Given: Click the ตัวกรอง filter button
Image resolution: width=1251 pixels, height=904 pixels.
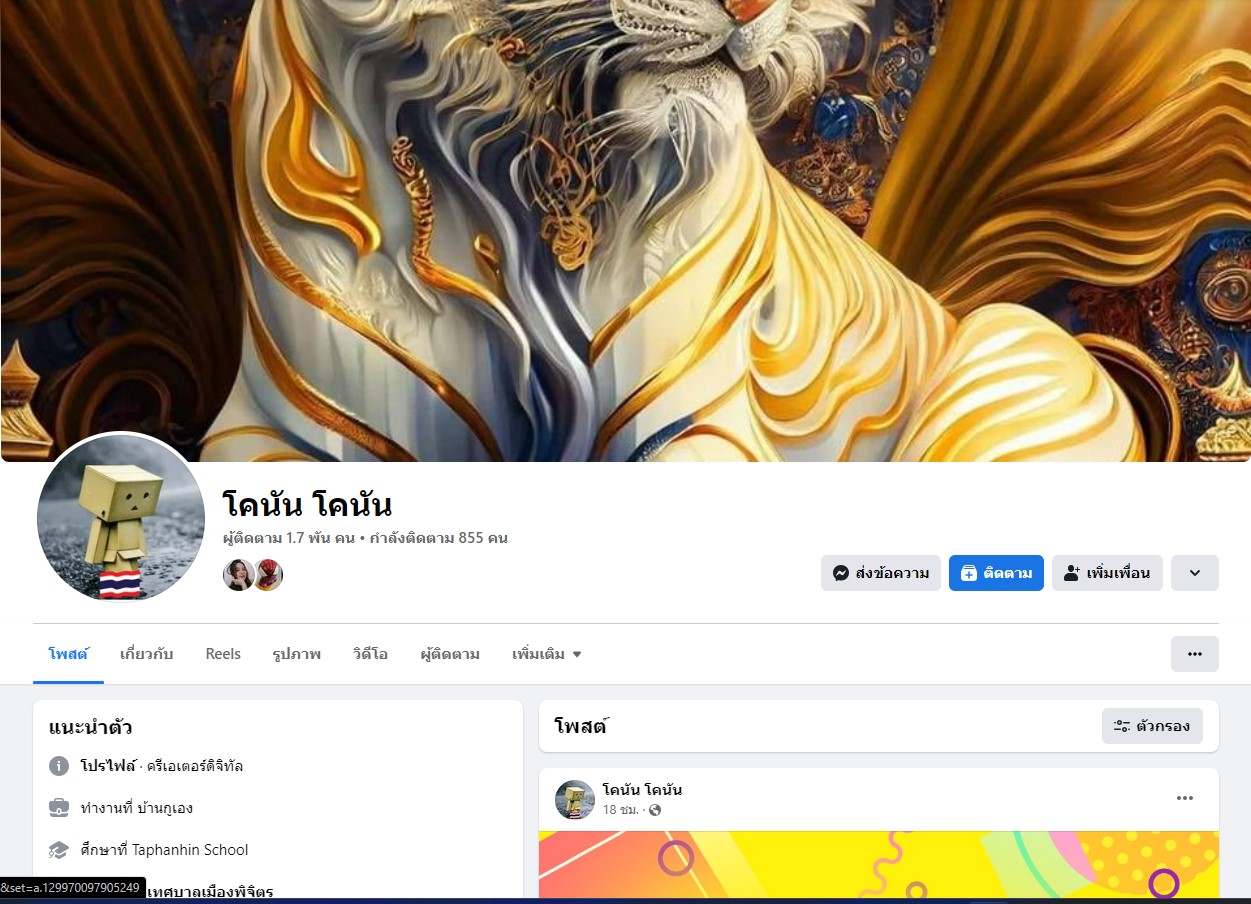Looking at the screenshot, I should click(1152, 726).
